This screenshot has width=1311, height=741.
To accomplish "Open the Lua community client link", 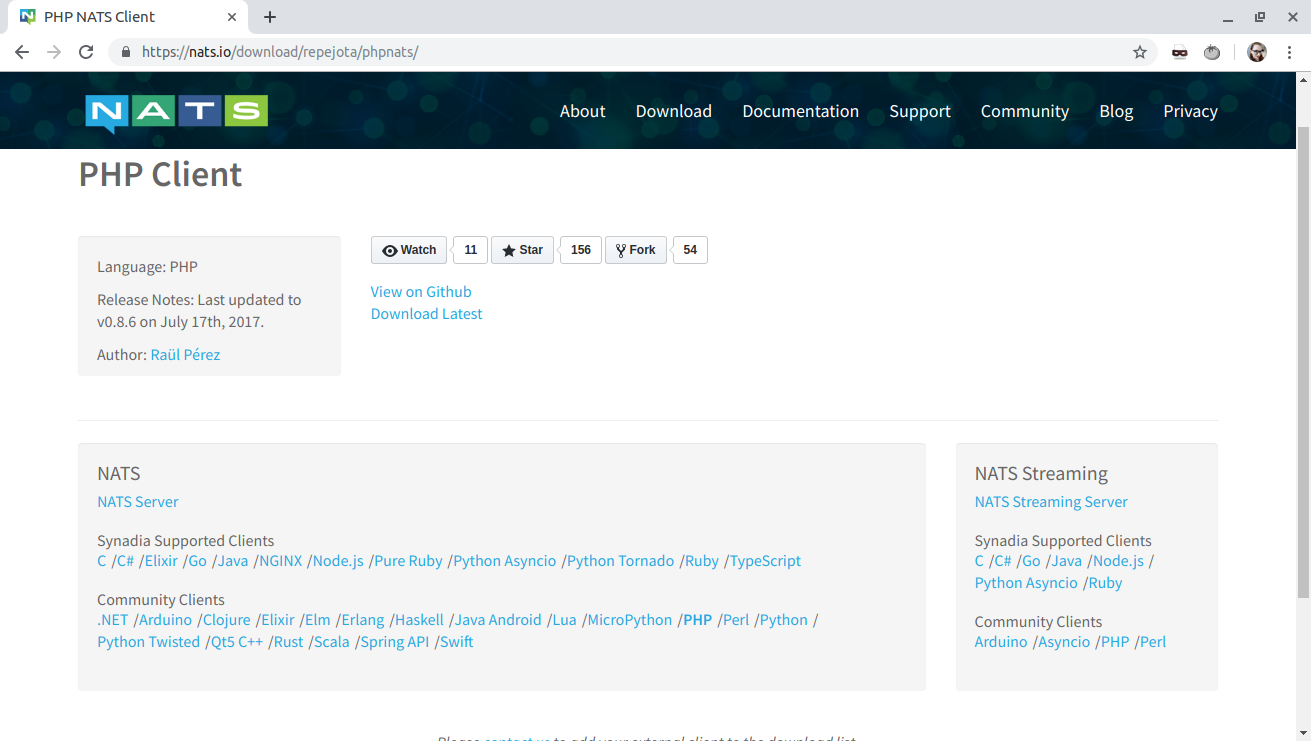I will point(565,620).
